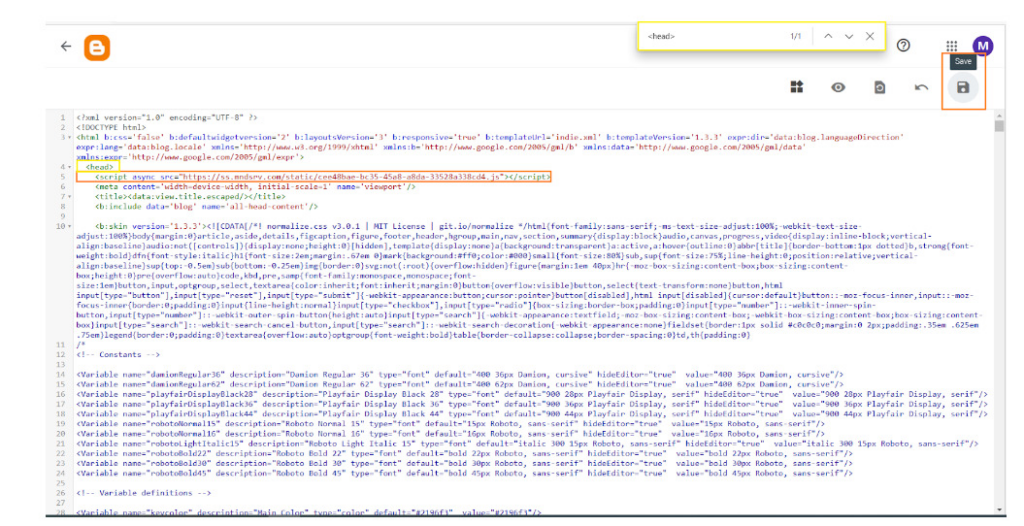The height and width of the screenshot is (526, 1024).
Task: Click the search field containing <head>
Action: [x=710, y=36]
